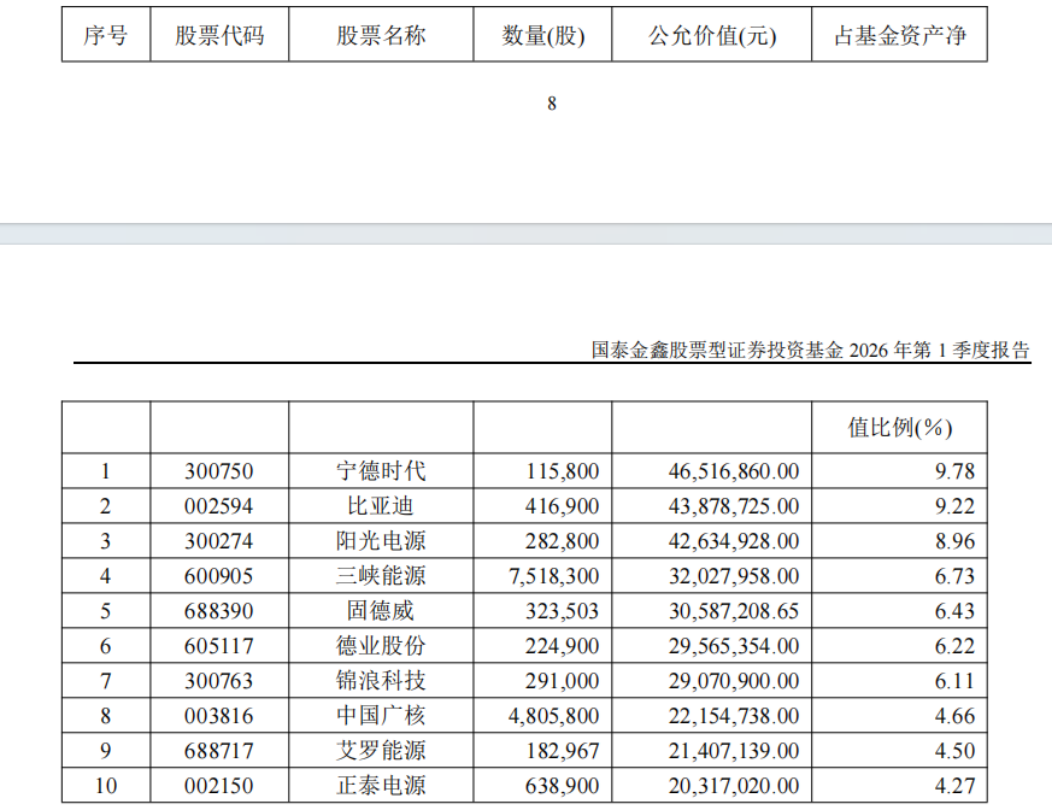Click fair value 32,027,958.00
Screen dimensions: 1052x810
pyautogui.click(x=733, y=576)
